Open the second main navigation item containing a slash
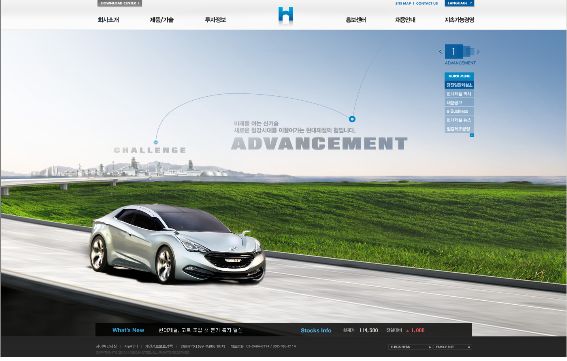 [x=162, y=20]
